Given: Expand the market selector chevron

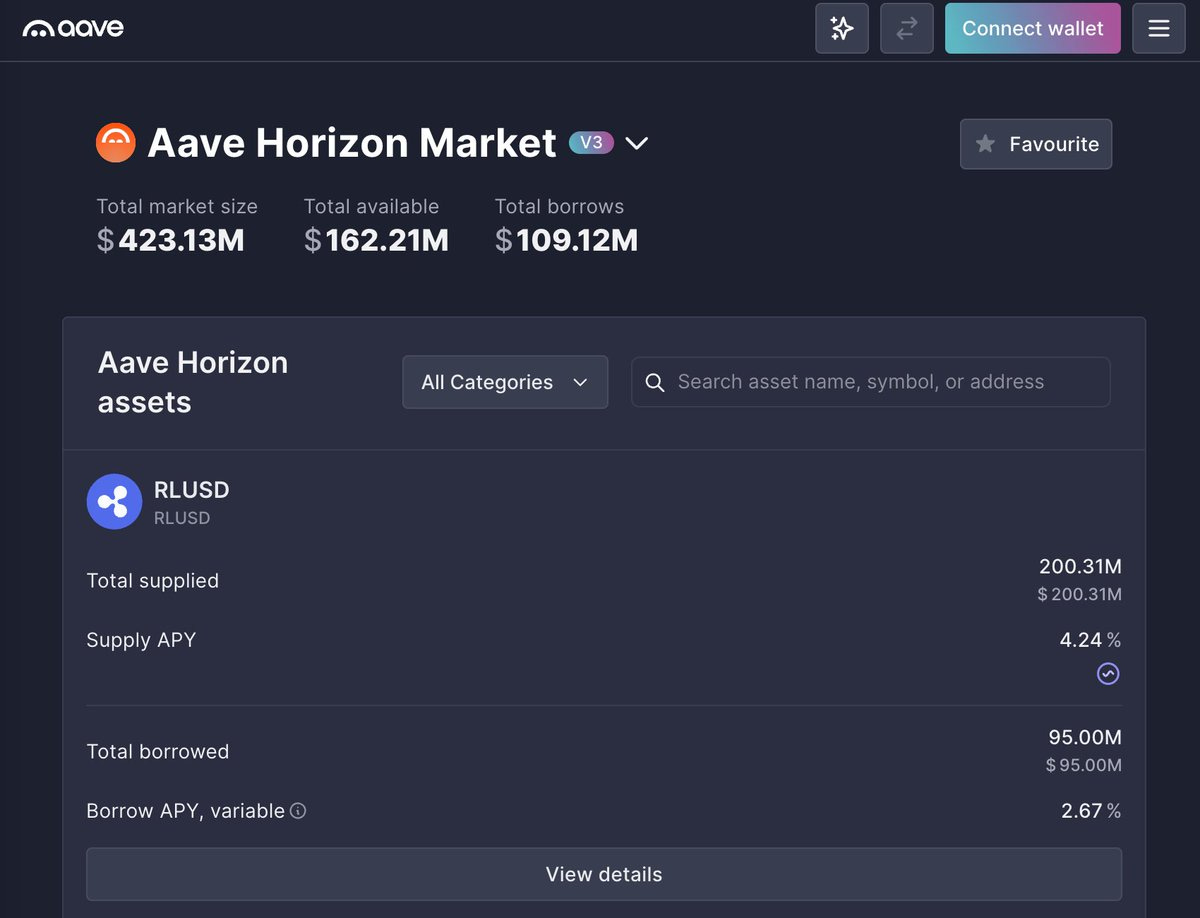Looking at the screenshot, I should 637,144.
